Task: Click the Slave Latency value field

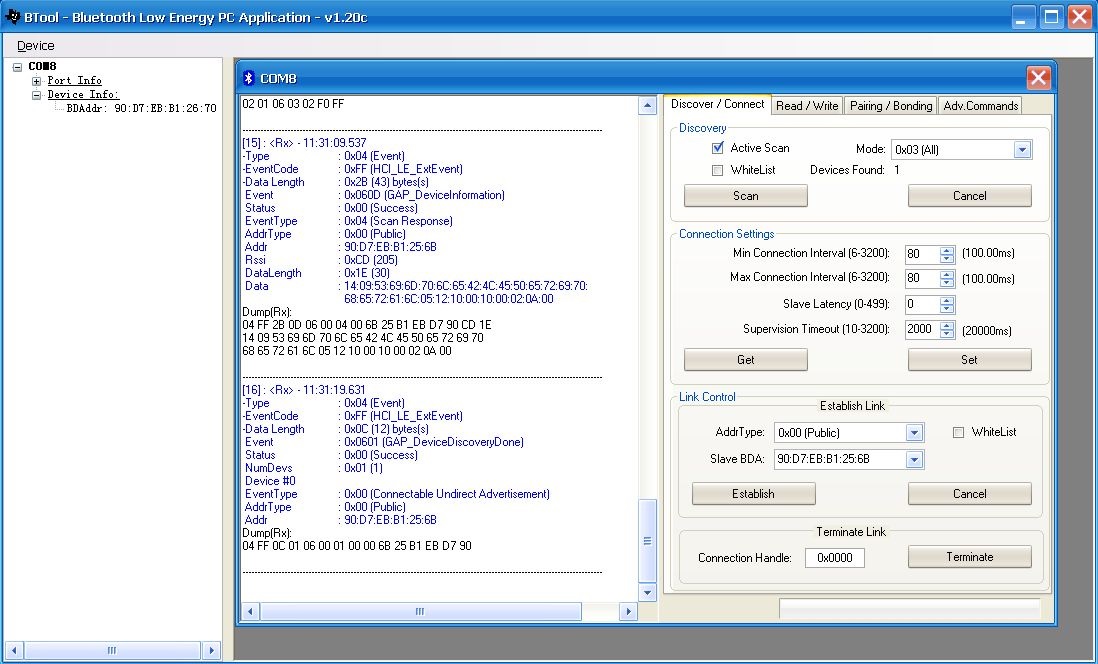Action: tap(922, 305)
